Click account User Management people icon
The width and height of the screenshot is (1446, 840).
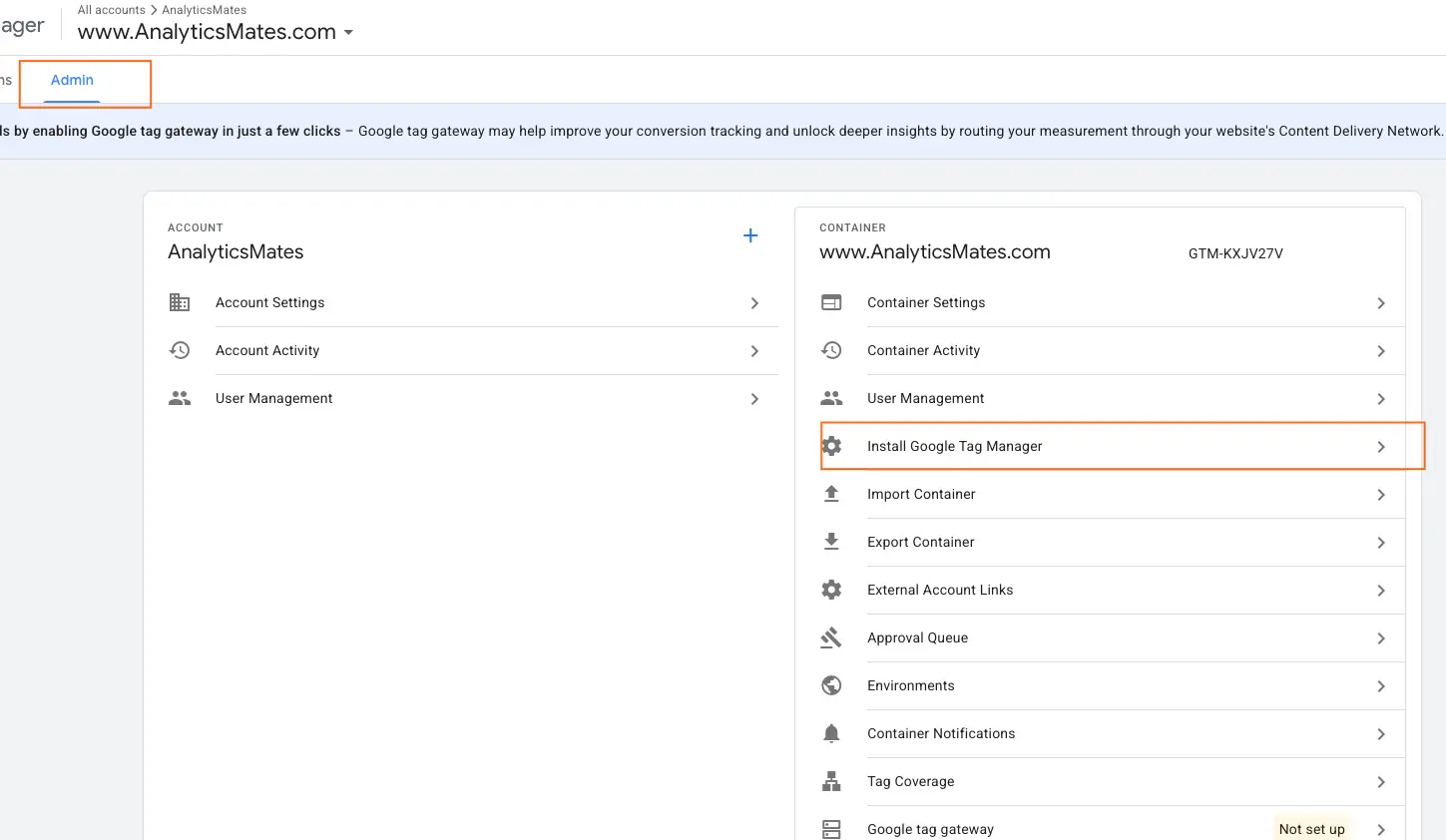pos(180,398)
